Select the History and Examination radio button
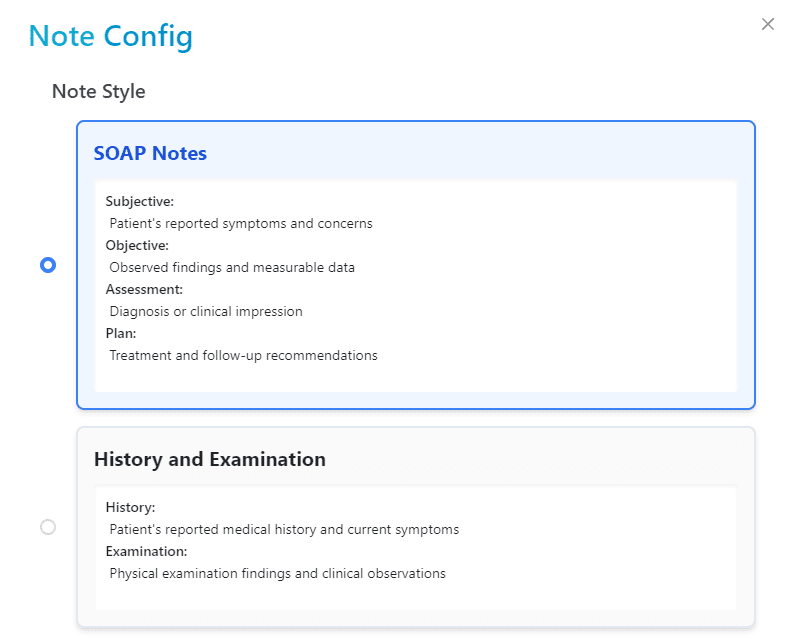791x642 pixels. pyautogui.click(x=48, y=527)
